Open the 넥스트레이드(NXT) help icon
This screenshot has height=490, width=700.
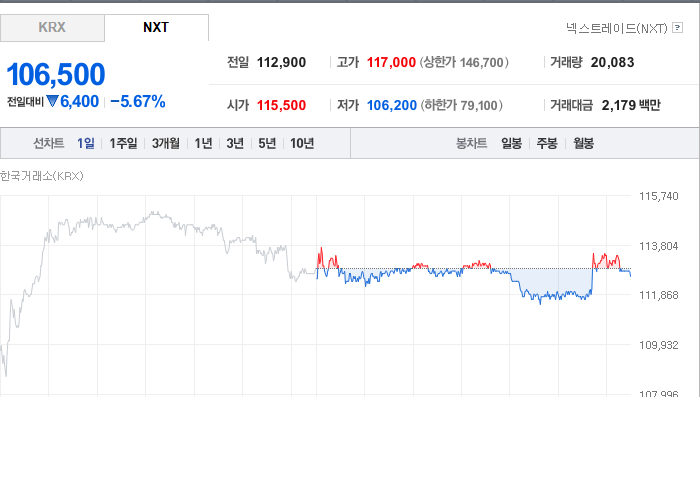click(x=677, y=28)
